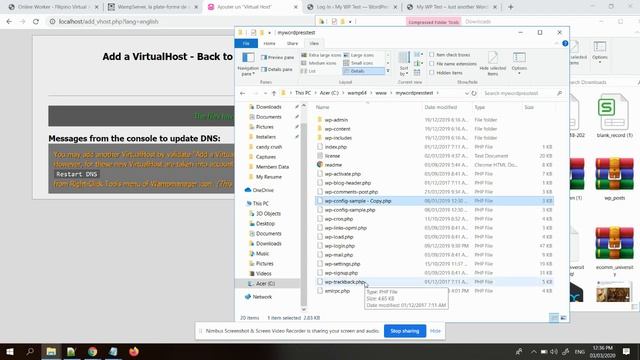Open Windows Start menu
This screenshot has width=640, height=360.
tap(10, 351)
